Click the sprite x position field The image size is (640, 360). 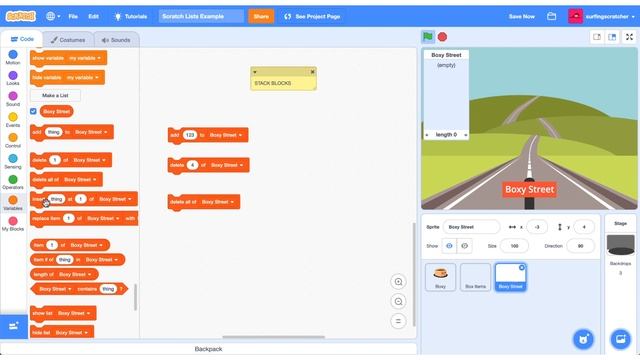[537, 227]
